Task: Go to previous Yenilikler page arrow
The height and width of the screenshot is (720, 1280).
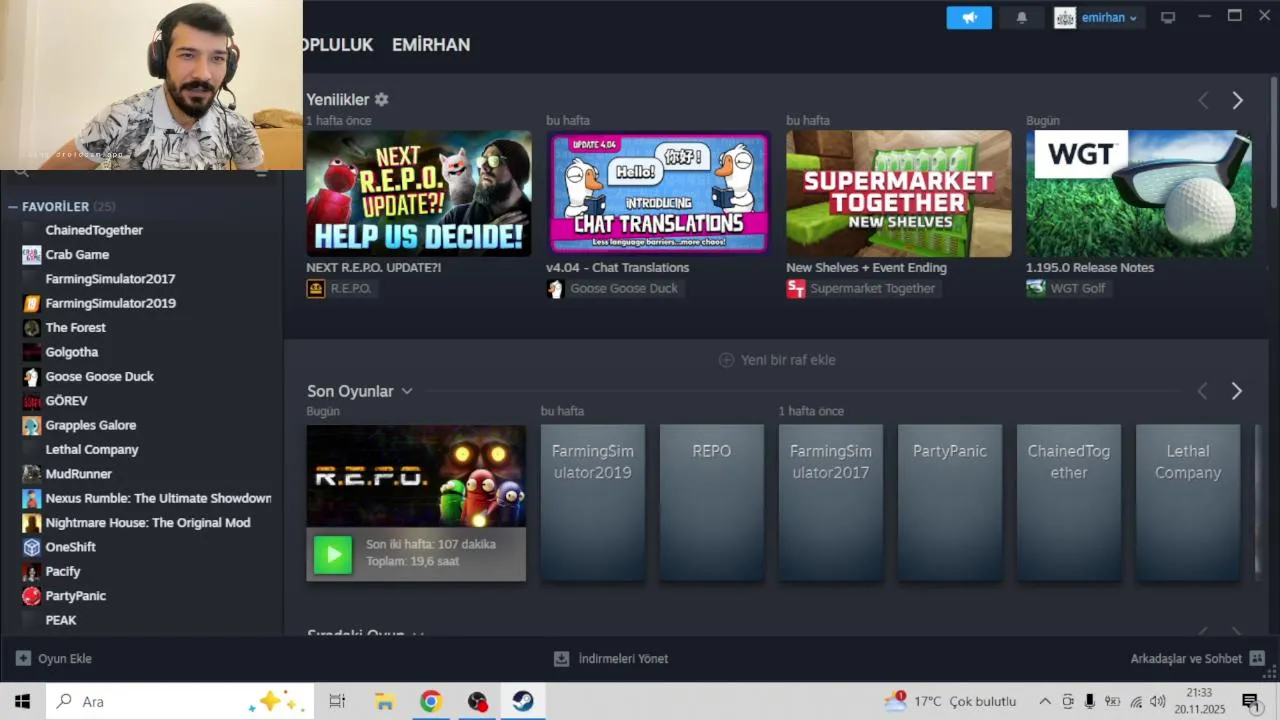Action: pos(1203,100)
